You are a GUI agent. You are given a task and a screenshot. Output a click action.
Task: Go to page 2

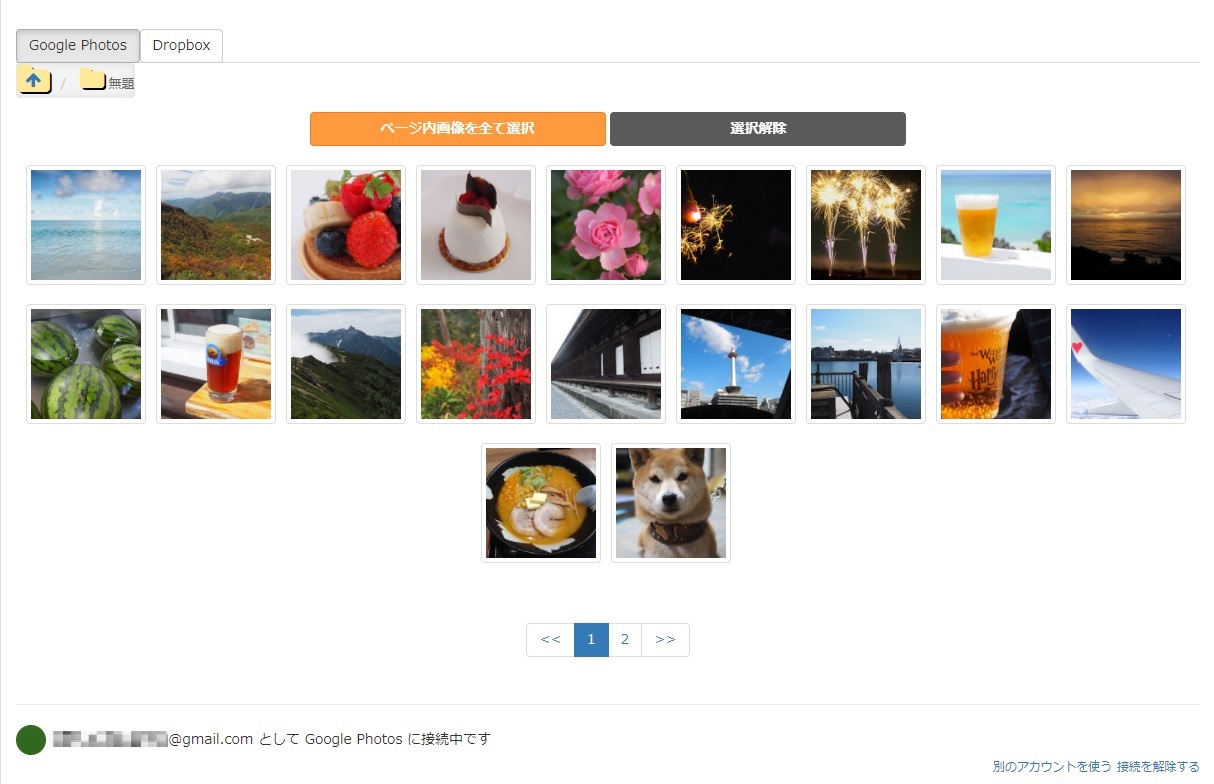tap(625, 640)
